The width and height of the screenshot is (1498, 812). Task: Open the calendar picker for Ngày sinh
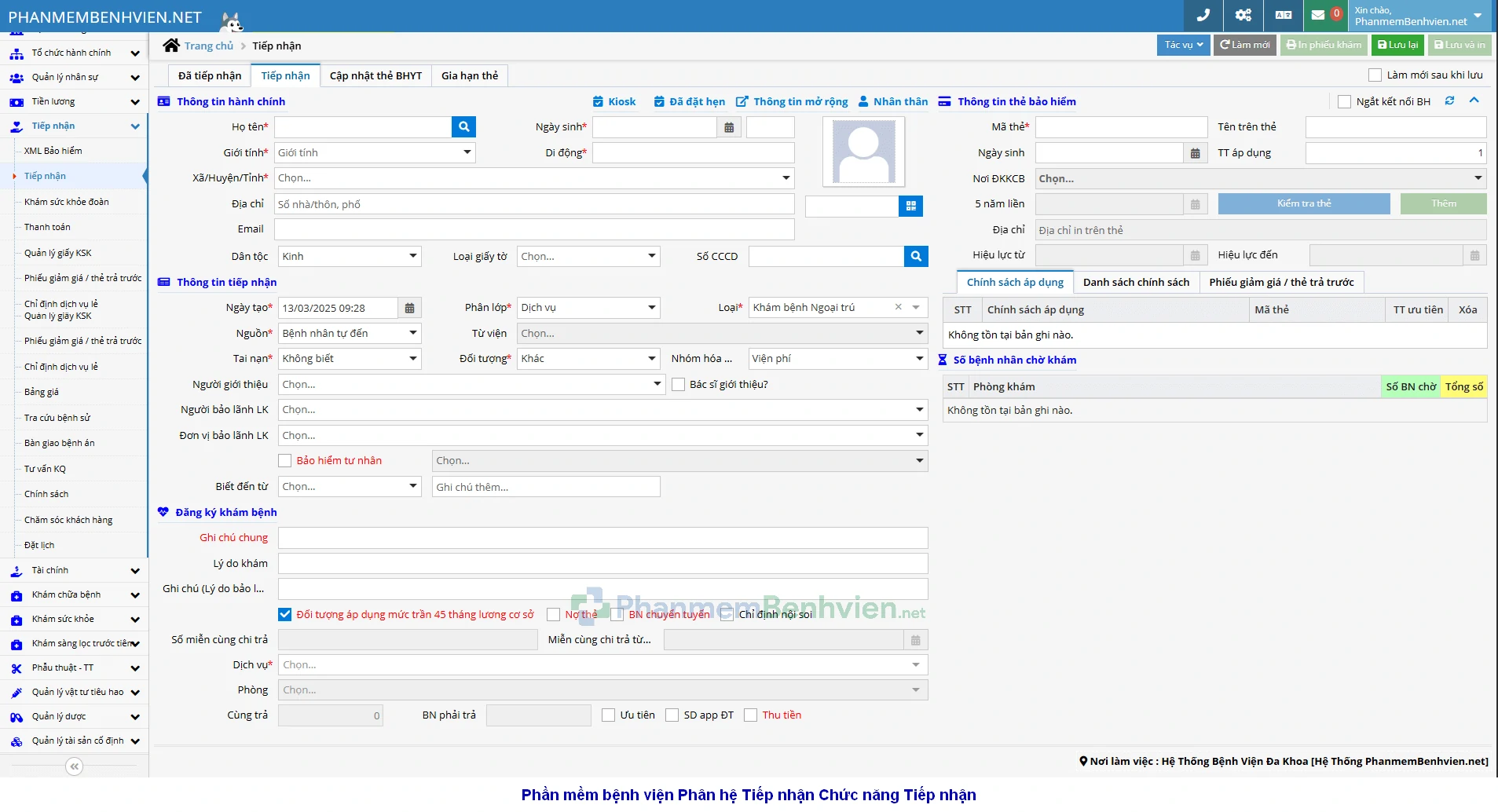729,127
